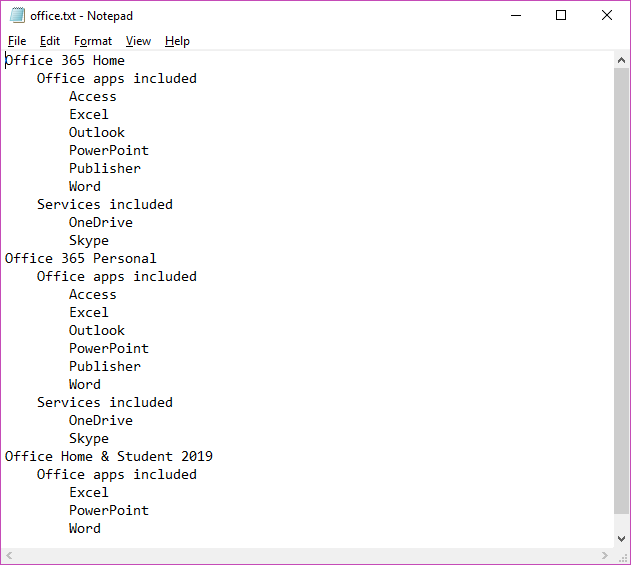Click 'Office Home & Student 2019' line
The height and width of the screenshot is (565, 631).
pyautogui.click(x=109, y=456)
